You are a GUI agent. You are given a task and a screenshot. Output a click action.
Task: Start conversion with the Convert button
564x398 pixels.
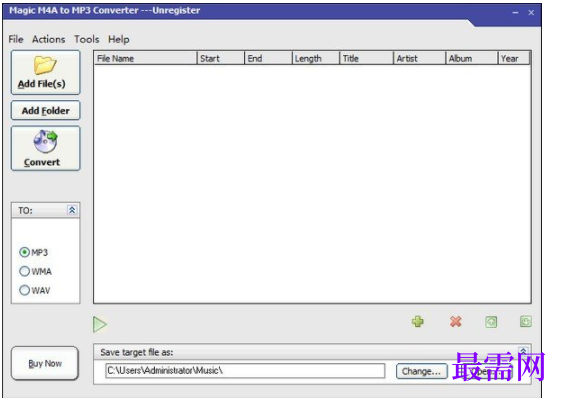(x=45, y=148)
